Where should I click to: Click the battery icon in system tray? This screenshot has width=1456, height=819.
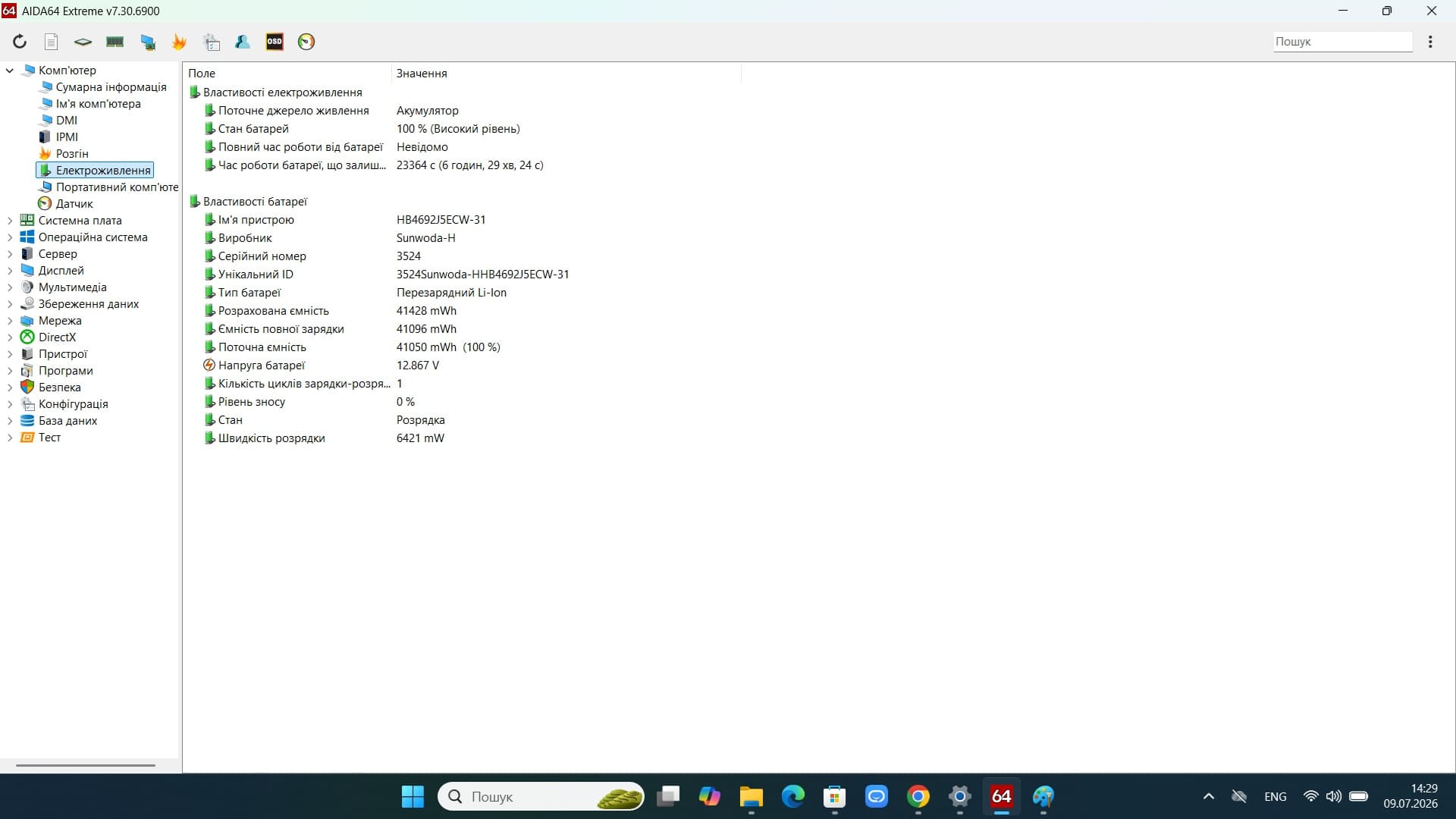1359,796
